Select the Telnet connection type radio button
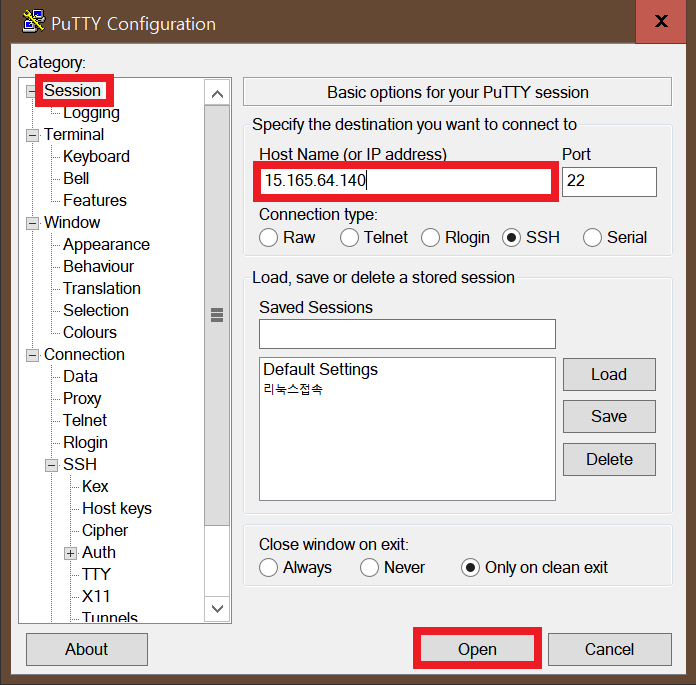Image resolution: width=696 pixels, height=685 pixels. pos(349,238)
